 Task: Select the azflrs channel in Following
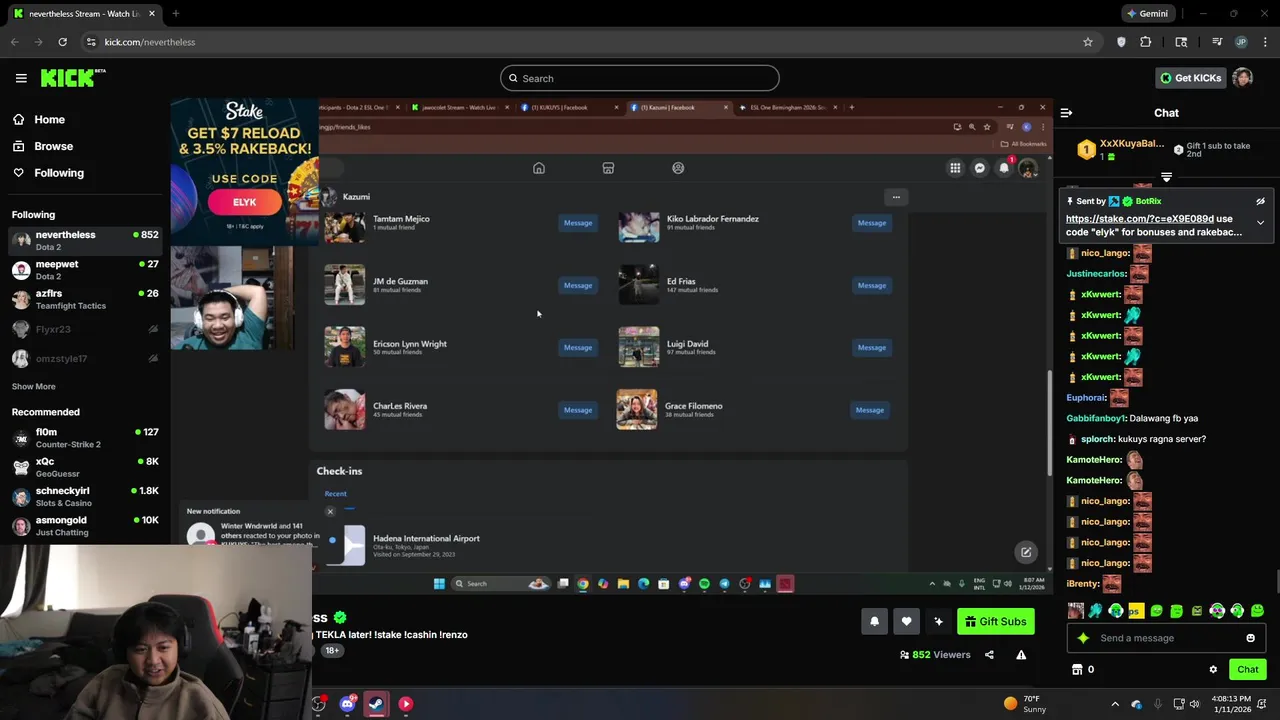point(85,299)
